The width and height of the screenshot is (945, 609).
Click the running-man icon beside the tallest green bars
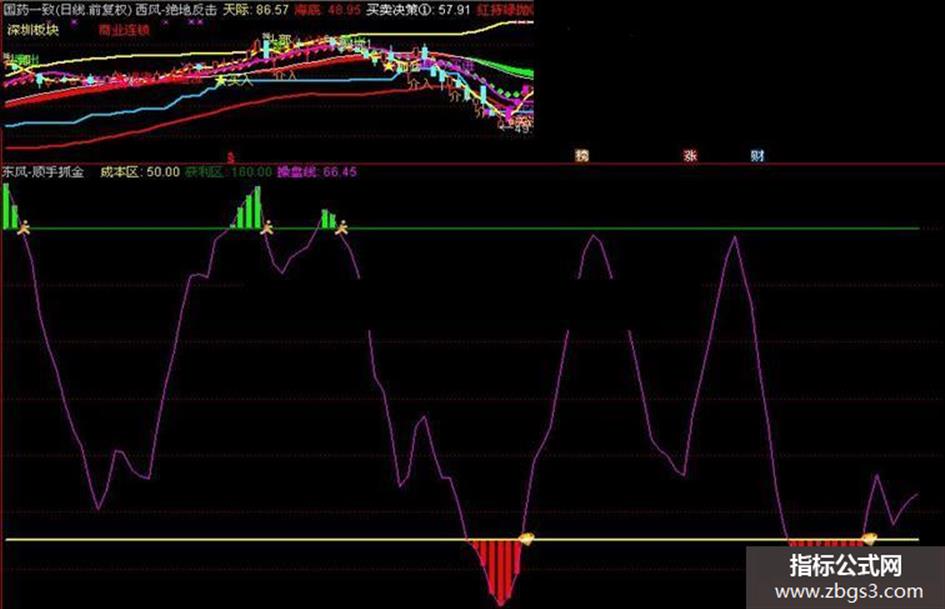pyautogui.click(x=266, y=227)
